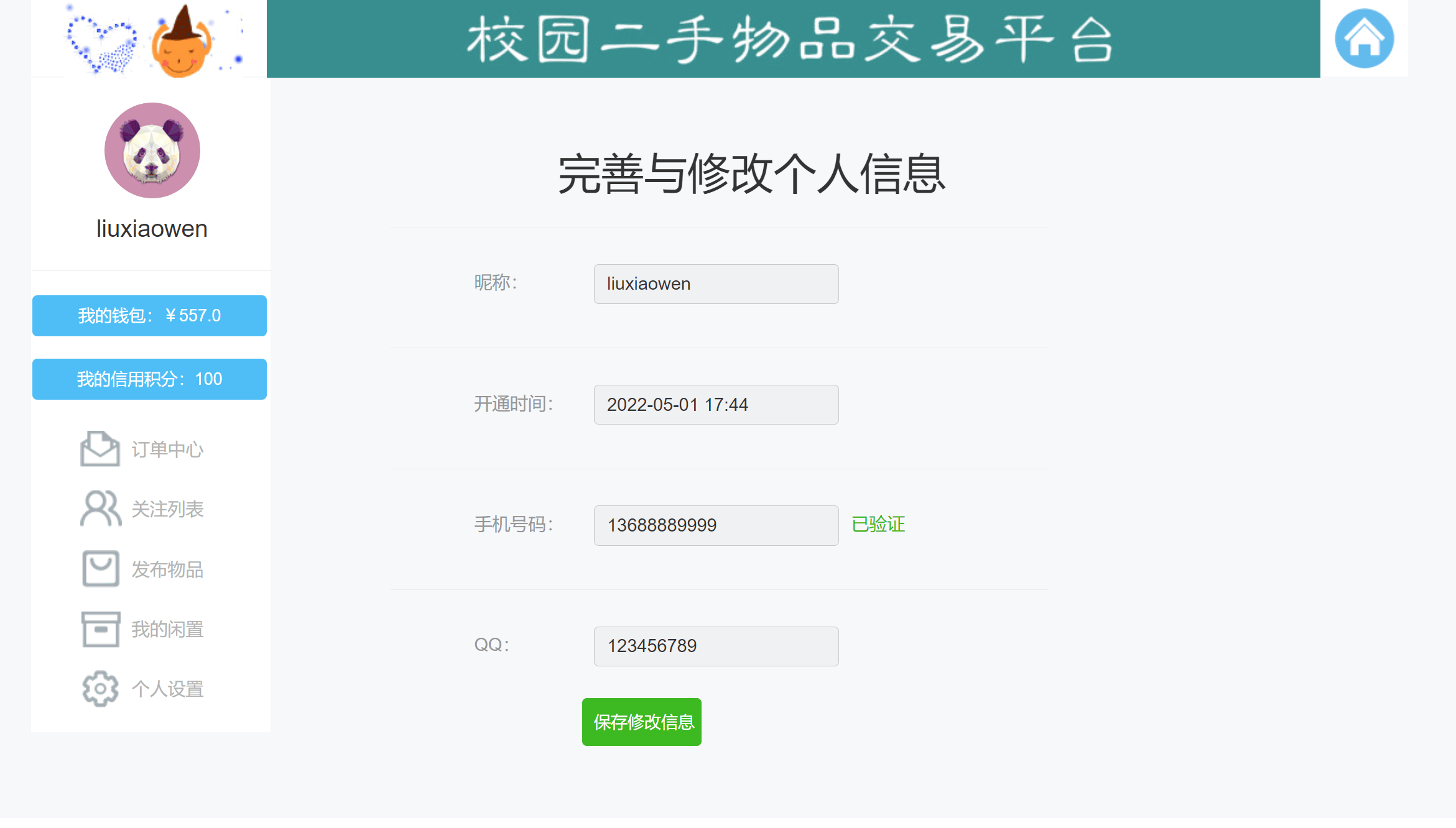
Task: Select 我的闲置 in sidebar
Action: (167, 629)
